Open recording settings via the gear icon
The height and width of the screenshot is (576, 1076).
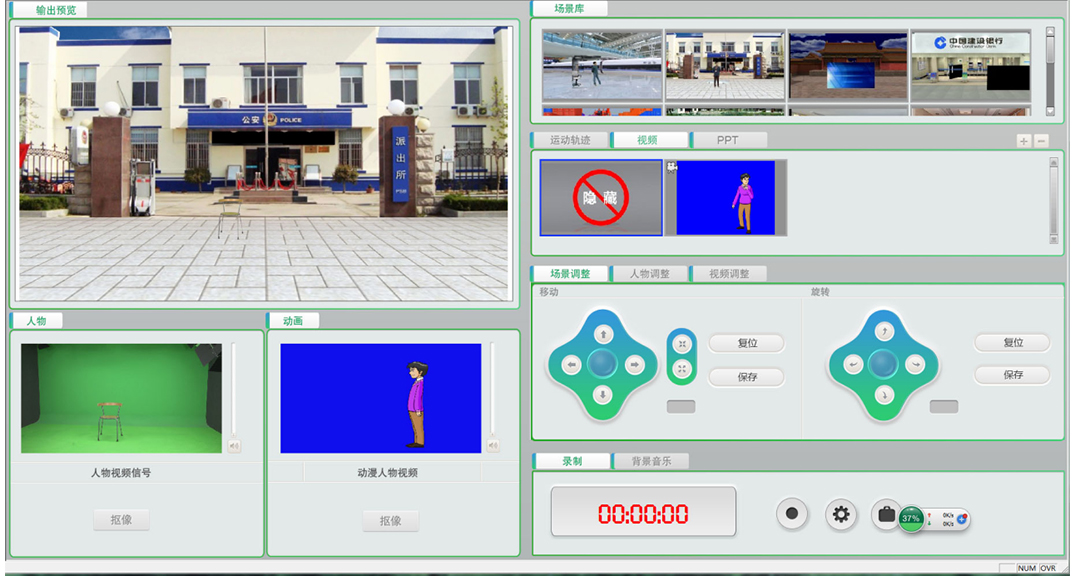coord(841,514)
